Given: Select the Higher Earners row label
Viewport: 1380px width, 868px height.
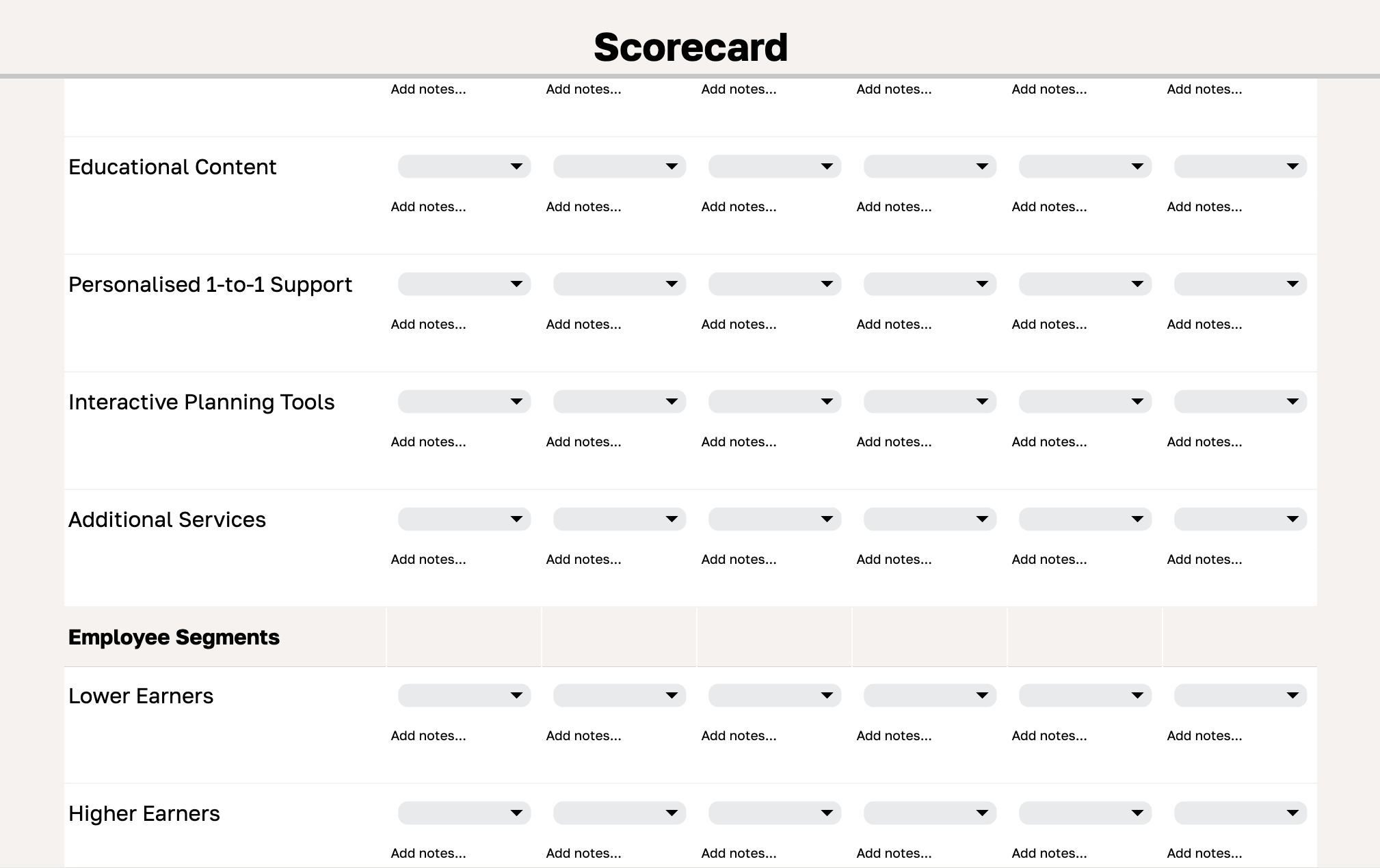Looking at the screenshot, I should 144,813.
